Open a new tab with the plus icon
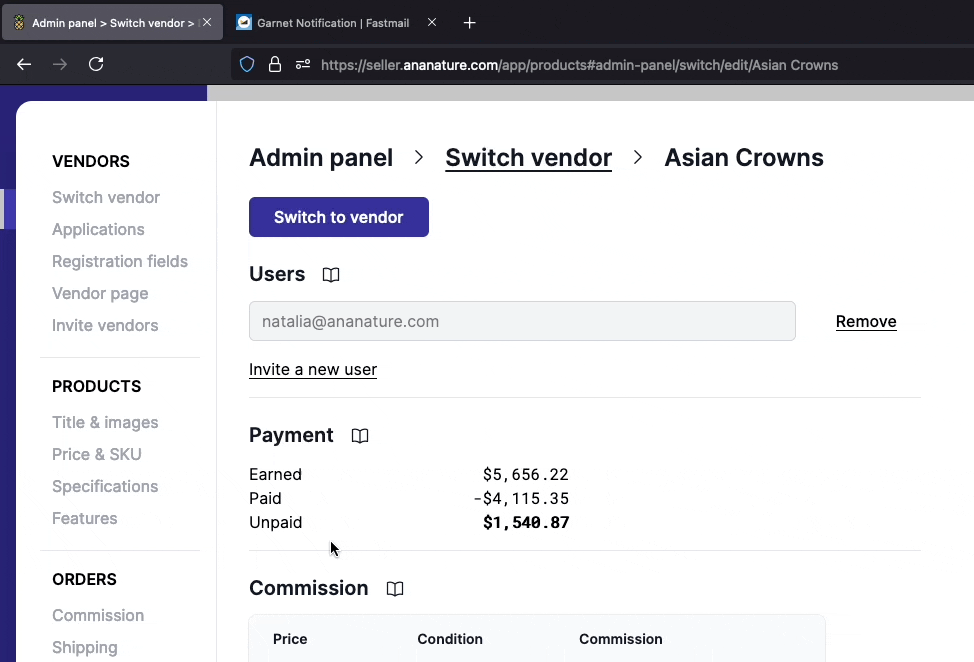Image resolution: width=974 pixels, height=662 pixels. coord(469,22)
